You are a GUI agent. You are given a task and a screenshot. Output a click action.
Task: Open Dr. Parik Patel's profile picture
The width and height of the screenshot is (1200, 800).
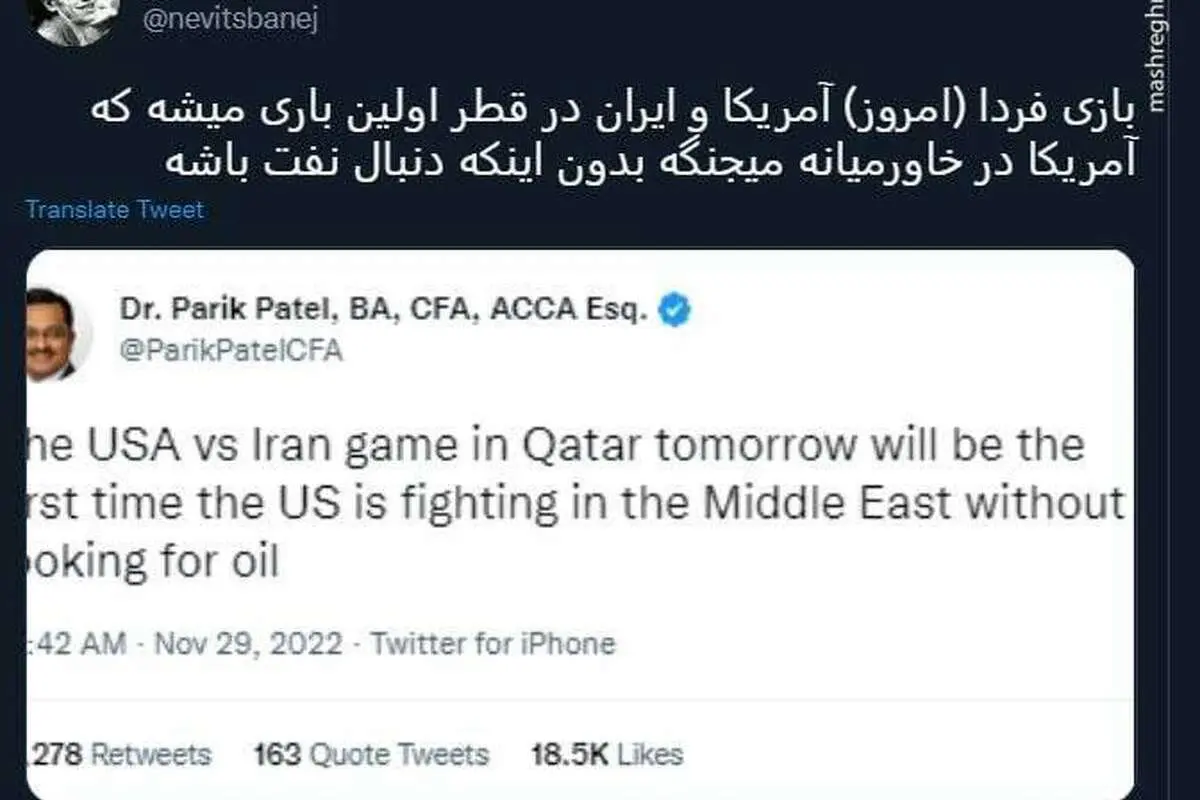tap(50, 335)
